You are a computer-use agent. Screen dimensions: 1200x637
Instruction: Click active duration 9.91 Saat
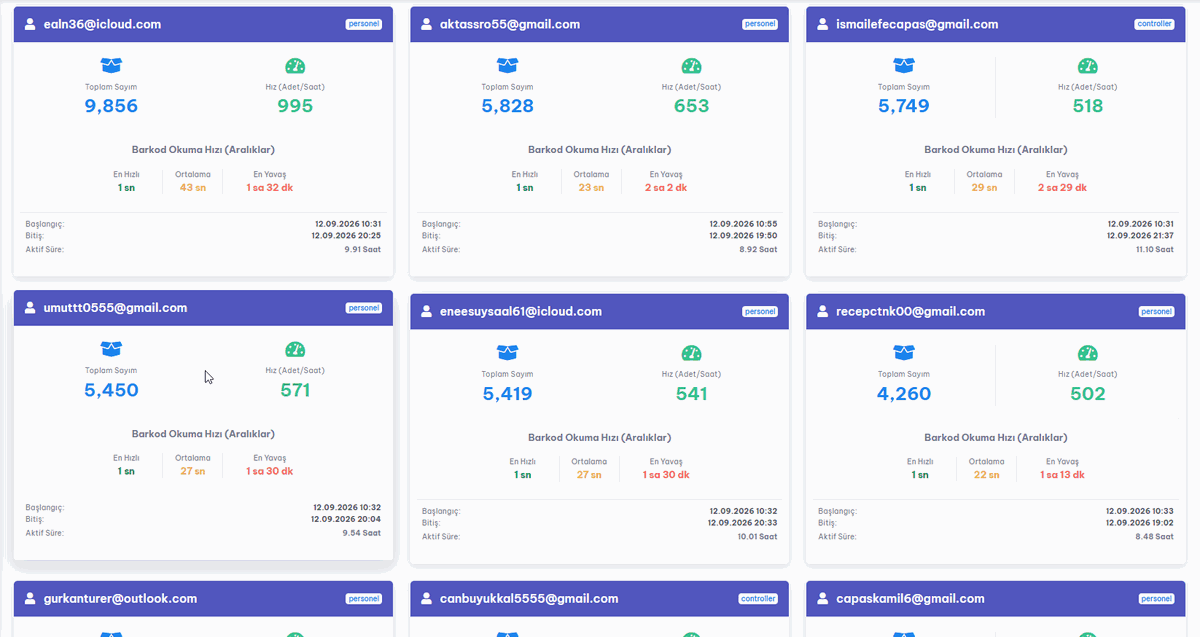click(x=362, y=249)
